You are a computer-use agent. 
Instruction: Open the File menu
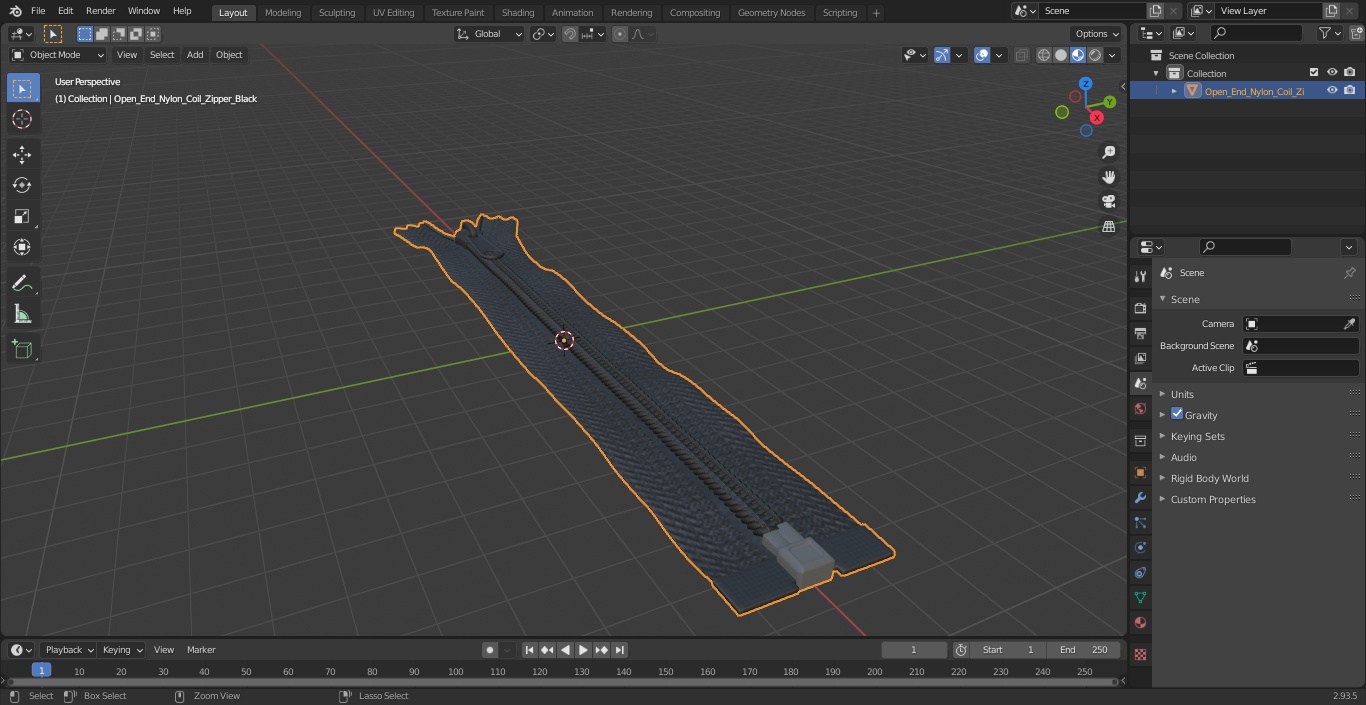coord(38,11)
